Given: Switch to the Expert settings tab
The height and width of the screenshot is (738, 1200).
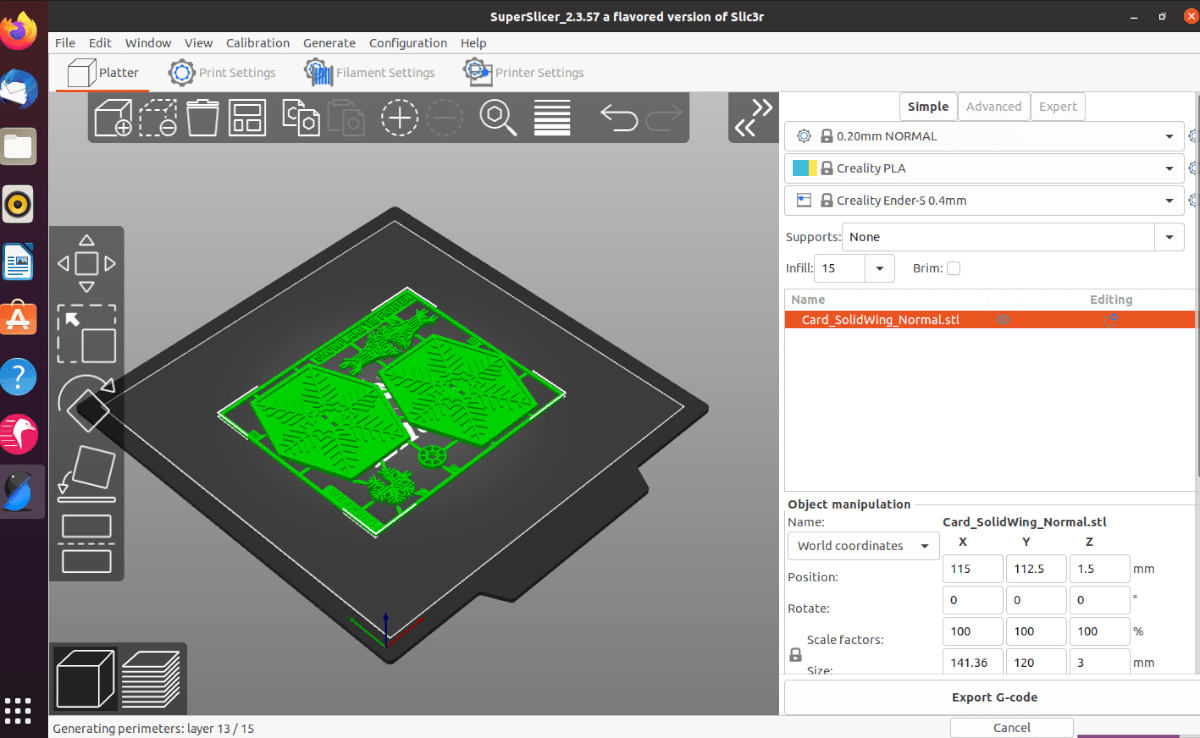Looking at the screenshot, I should (x=1058, y=106).
